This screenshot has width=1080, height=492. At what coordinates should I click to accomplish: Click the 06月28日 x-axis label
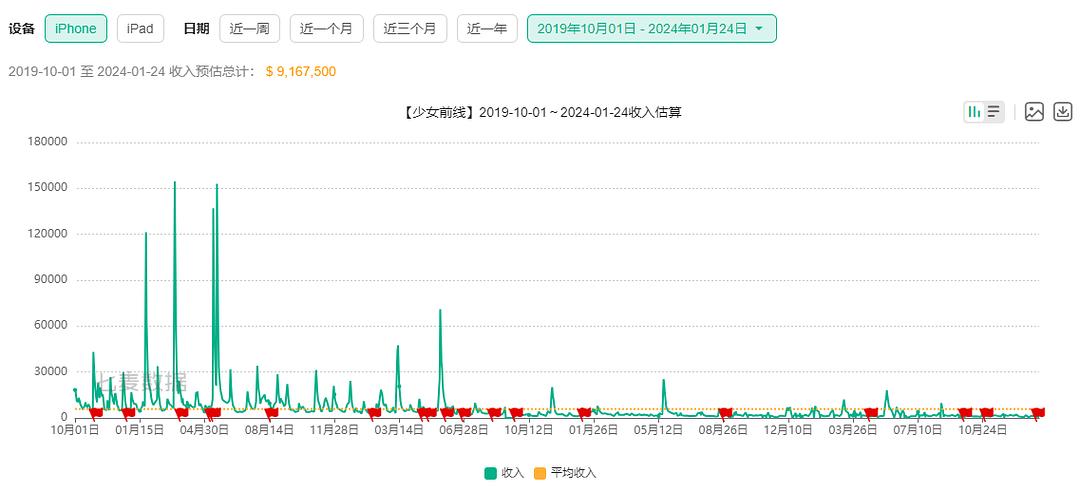(x=464, y=430)
